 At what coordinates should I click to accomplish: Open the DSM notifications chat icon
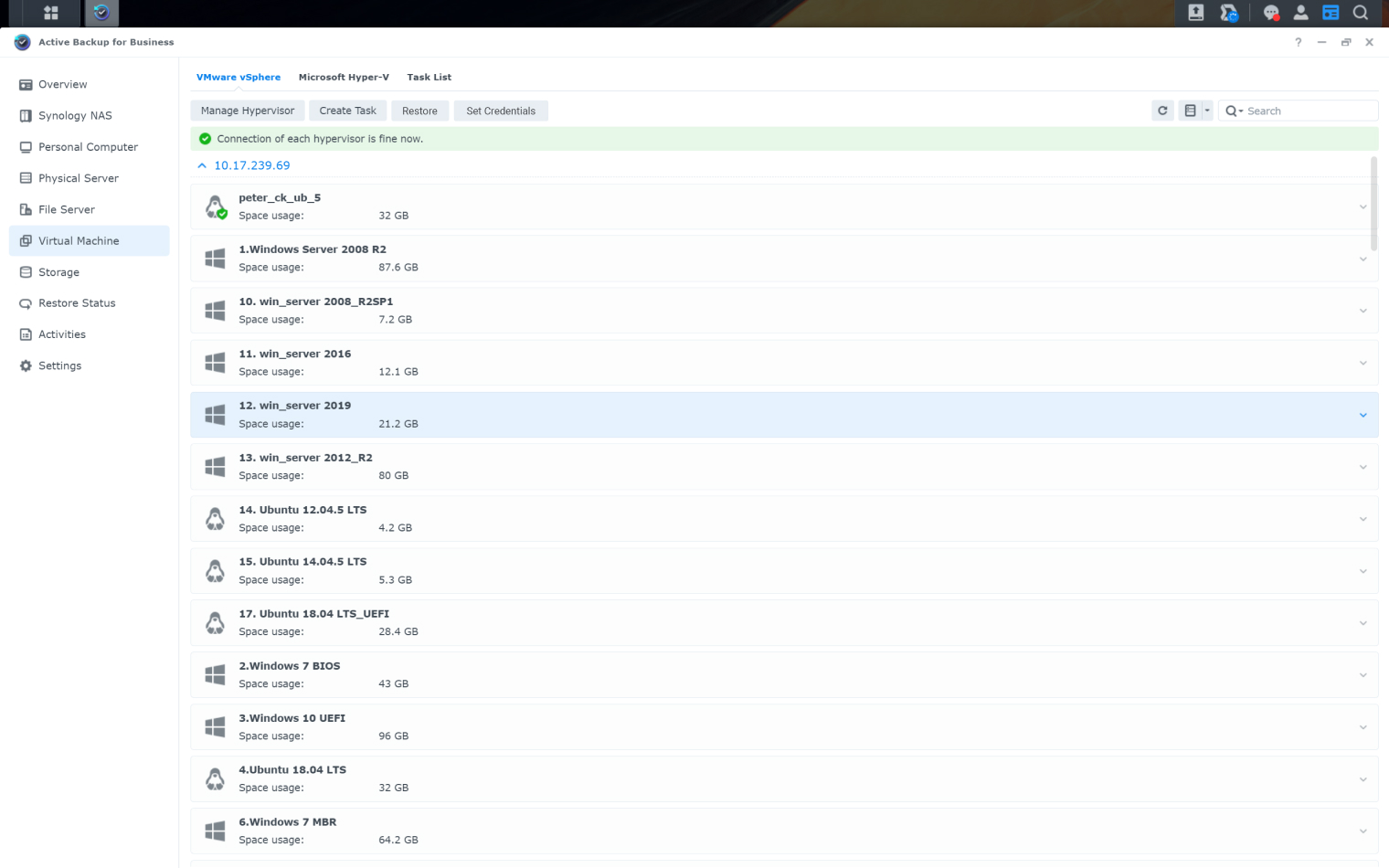coord(1270,13)
